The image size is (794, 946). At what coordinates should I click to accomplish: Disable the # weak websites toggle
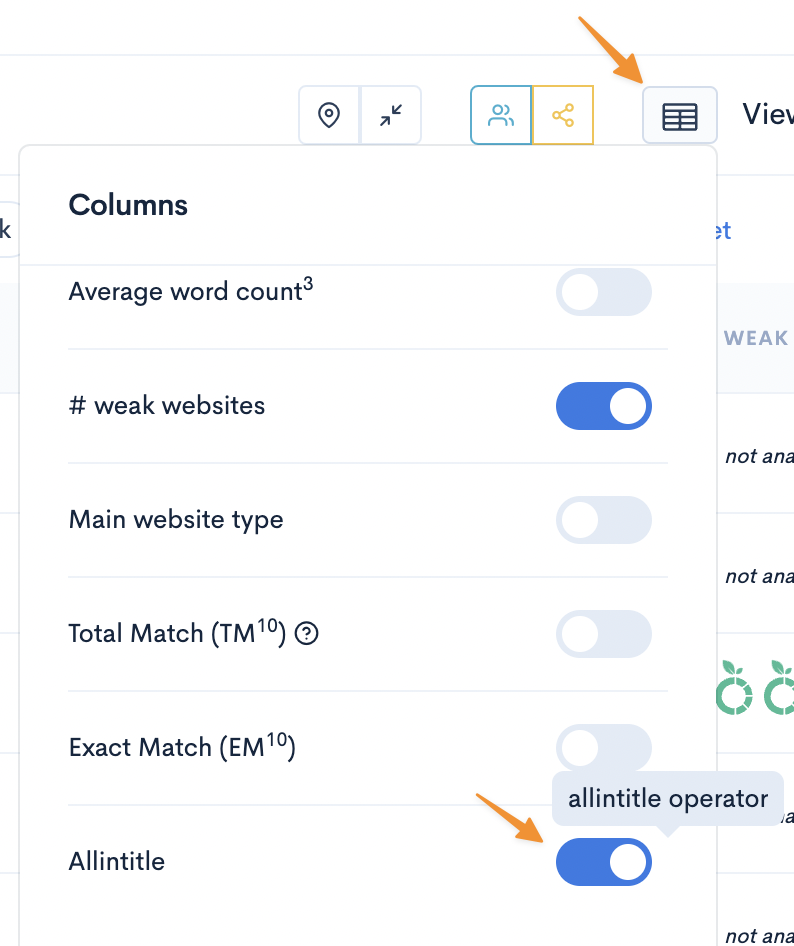pos(603,406)
